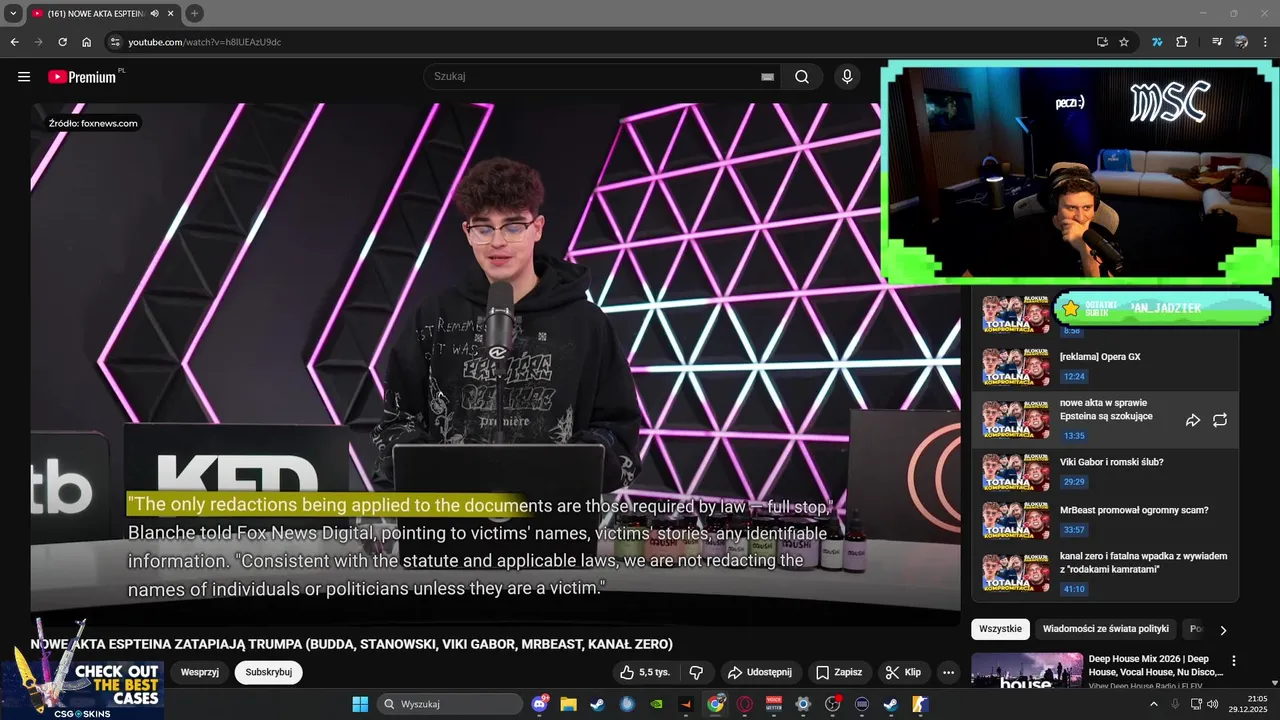
Task: Click the 29:29 chapter timestamp
Action: click(x=1074, y=482)
